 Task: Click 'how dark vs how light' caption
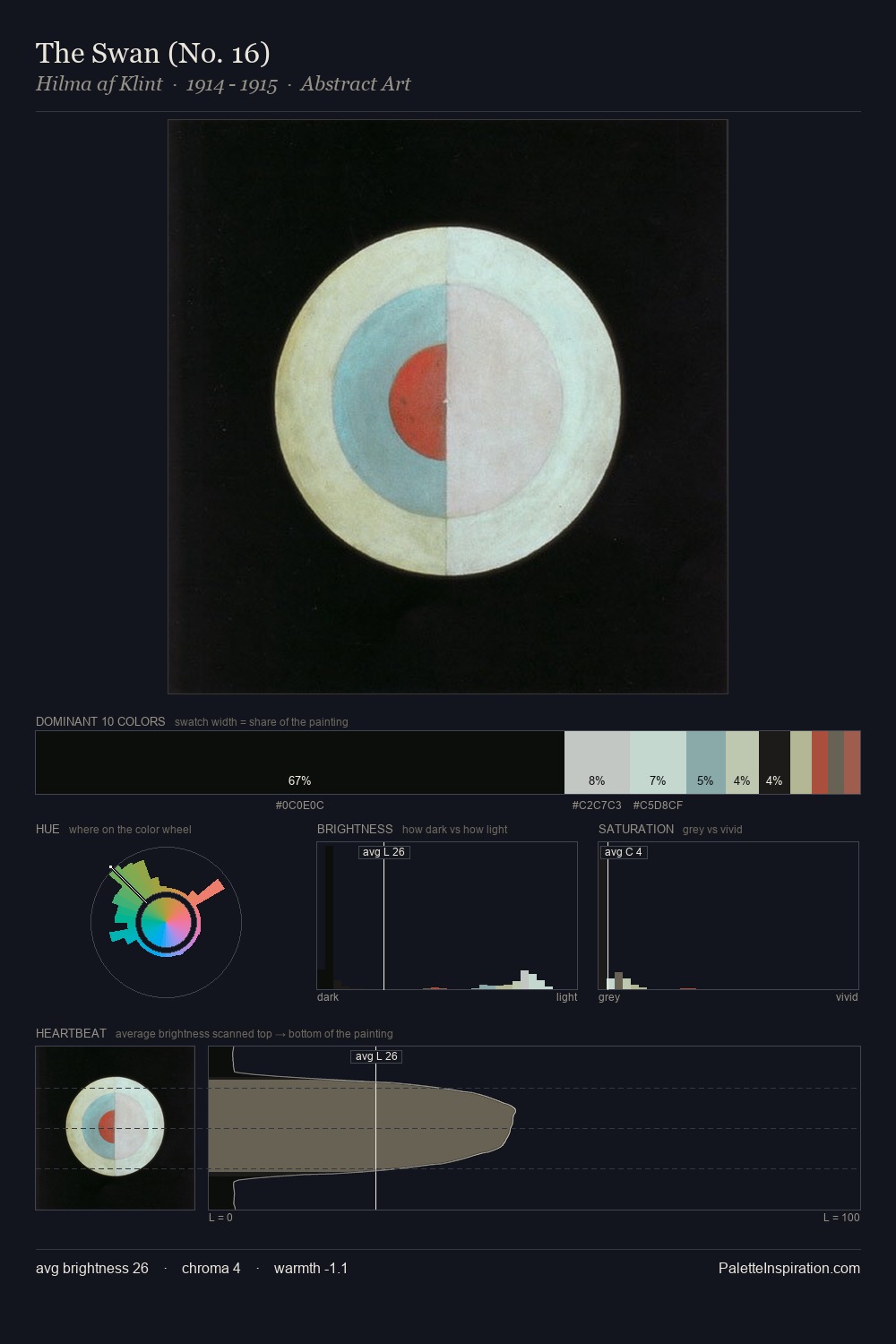454,830
